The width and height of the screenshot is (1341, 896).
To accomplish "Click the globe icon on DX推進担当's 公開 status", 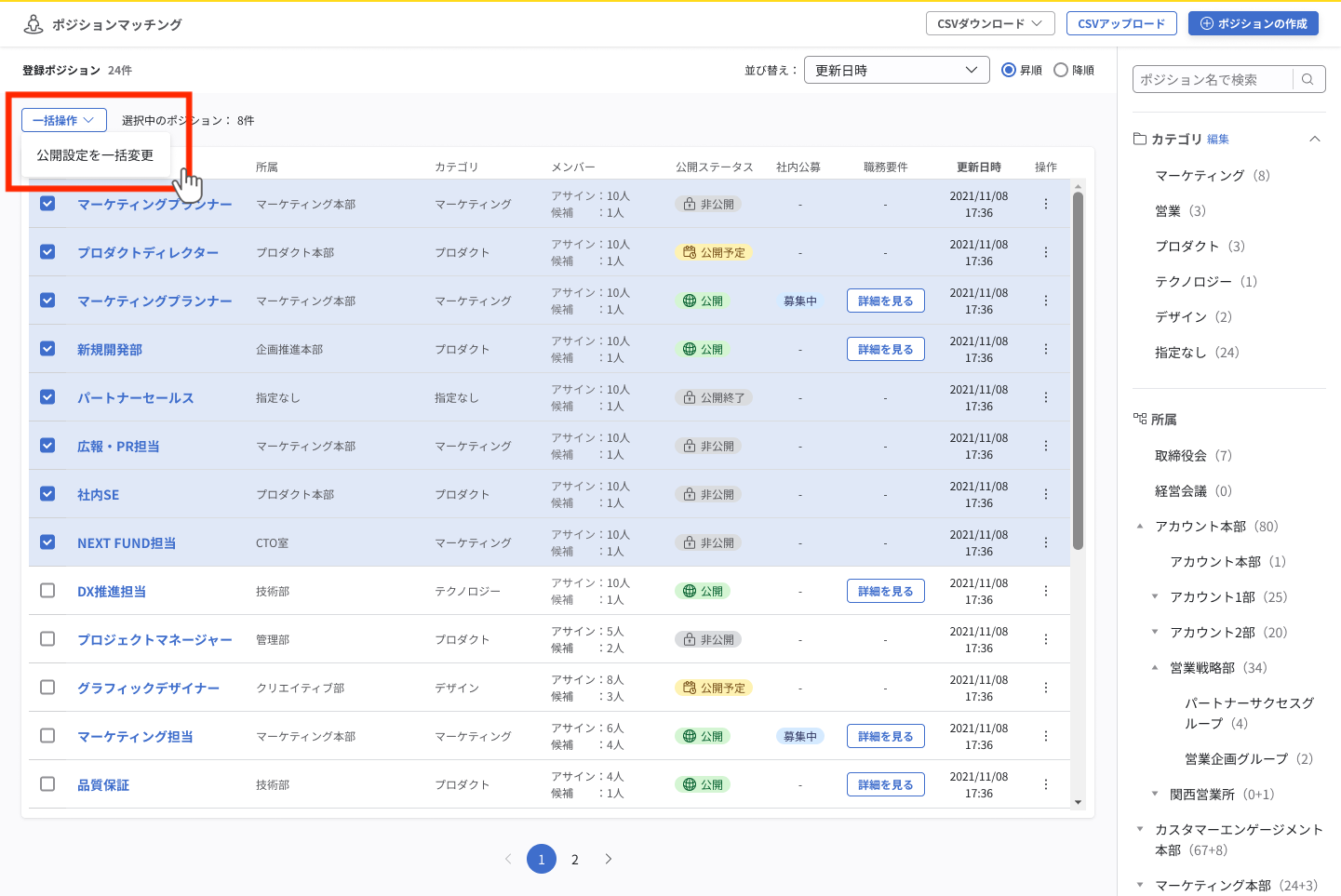I will [689, 590].
